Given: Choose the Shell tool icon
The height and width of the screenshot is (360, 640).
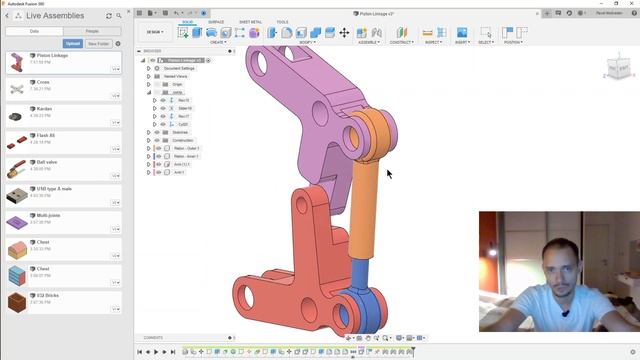Looking at the screenshot, I should [301, 33].
